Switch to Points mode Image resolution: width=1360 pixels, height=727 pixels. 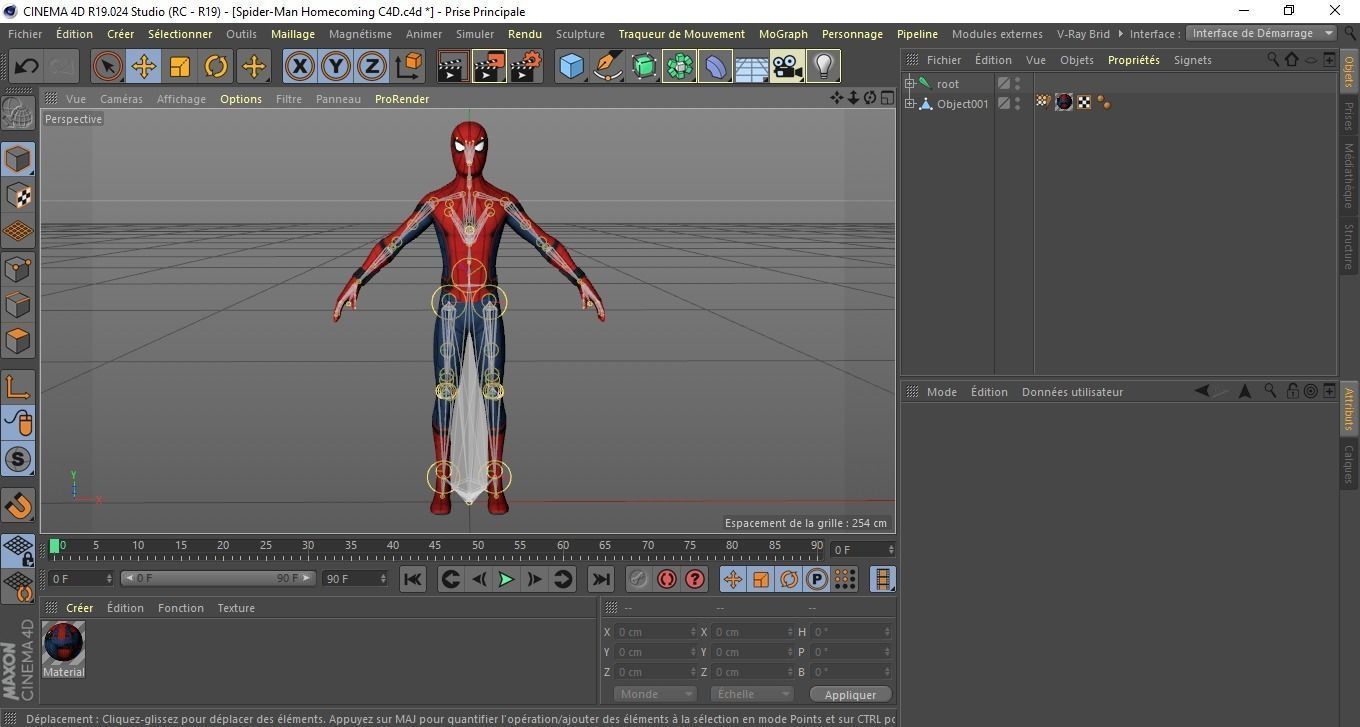pos(18,268)
